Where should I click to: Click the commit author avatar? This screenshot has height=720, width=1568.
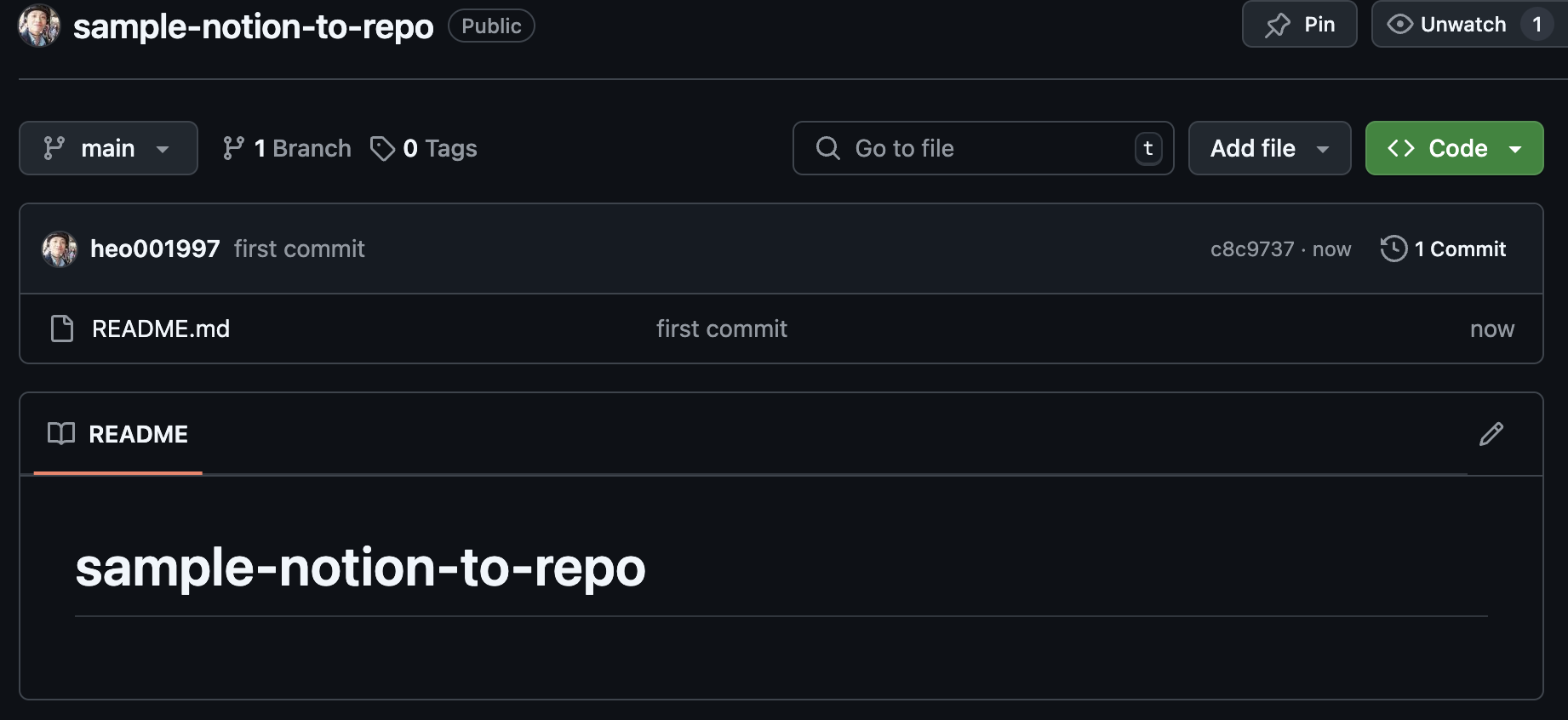click(60, 249)
